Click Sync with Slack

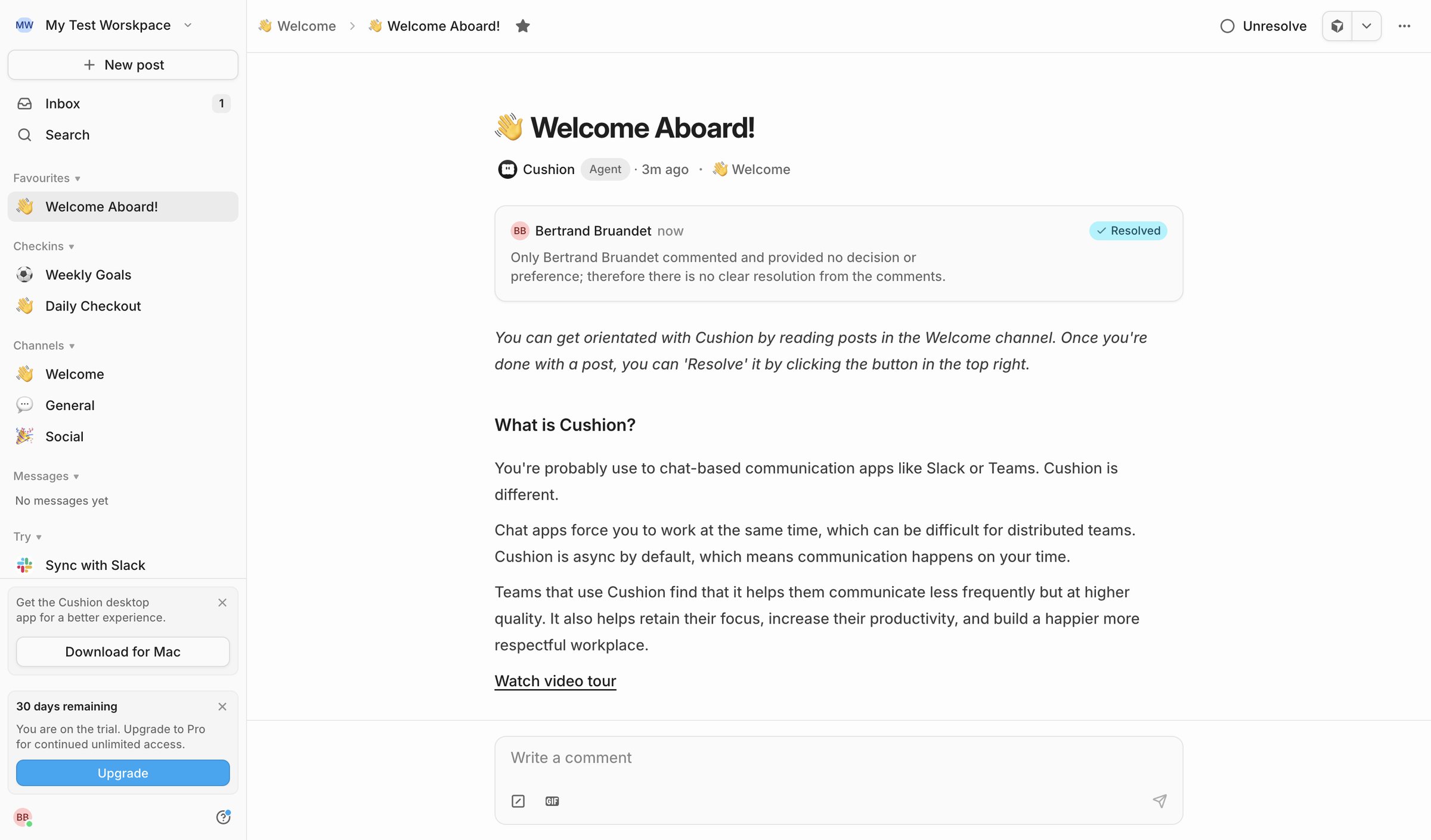123,565
